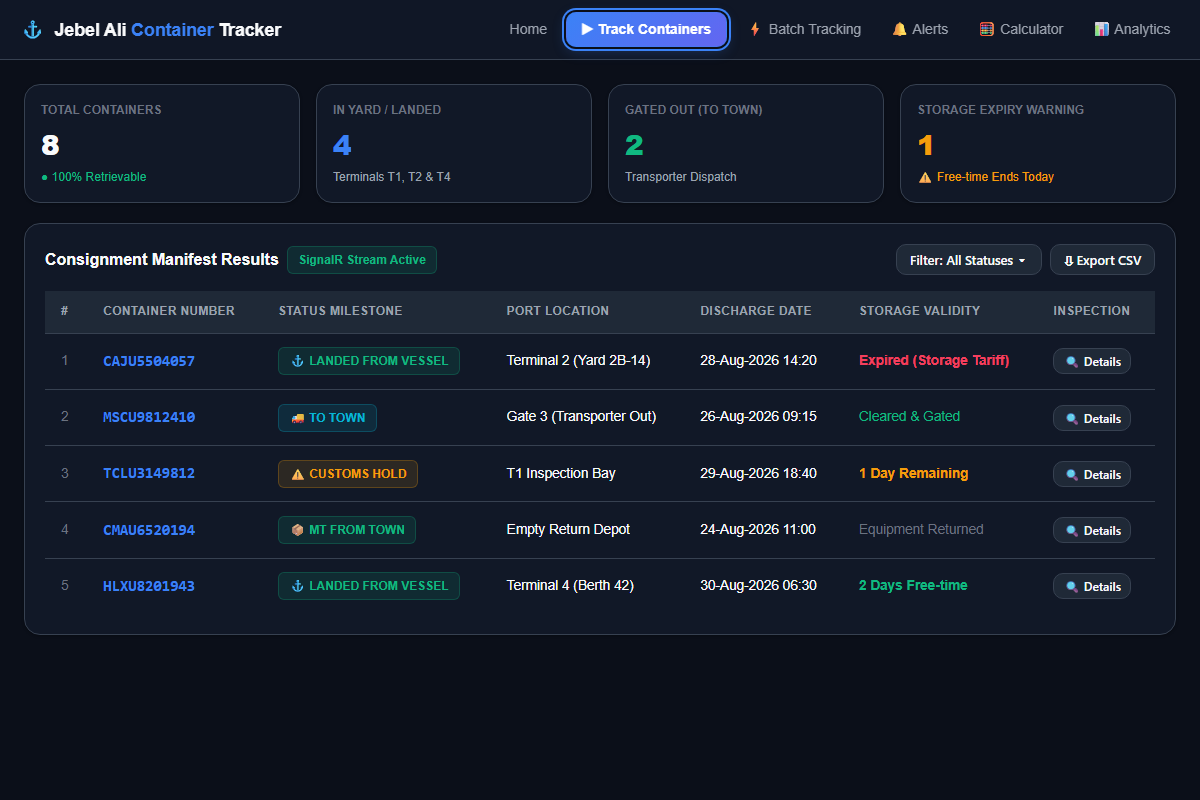Show Details for container HLXU8201943
The image size is (1200, 800).
(x=1092, y=586)
